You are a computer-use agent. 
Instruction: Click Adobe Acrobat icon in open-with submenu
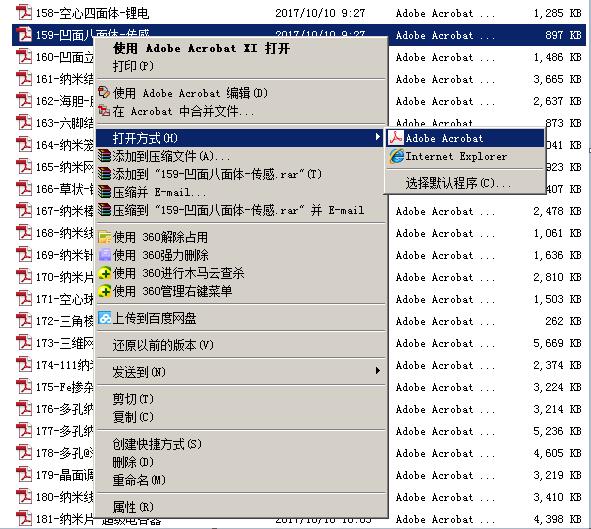[396, 138]
